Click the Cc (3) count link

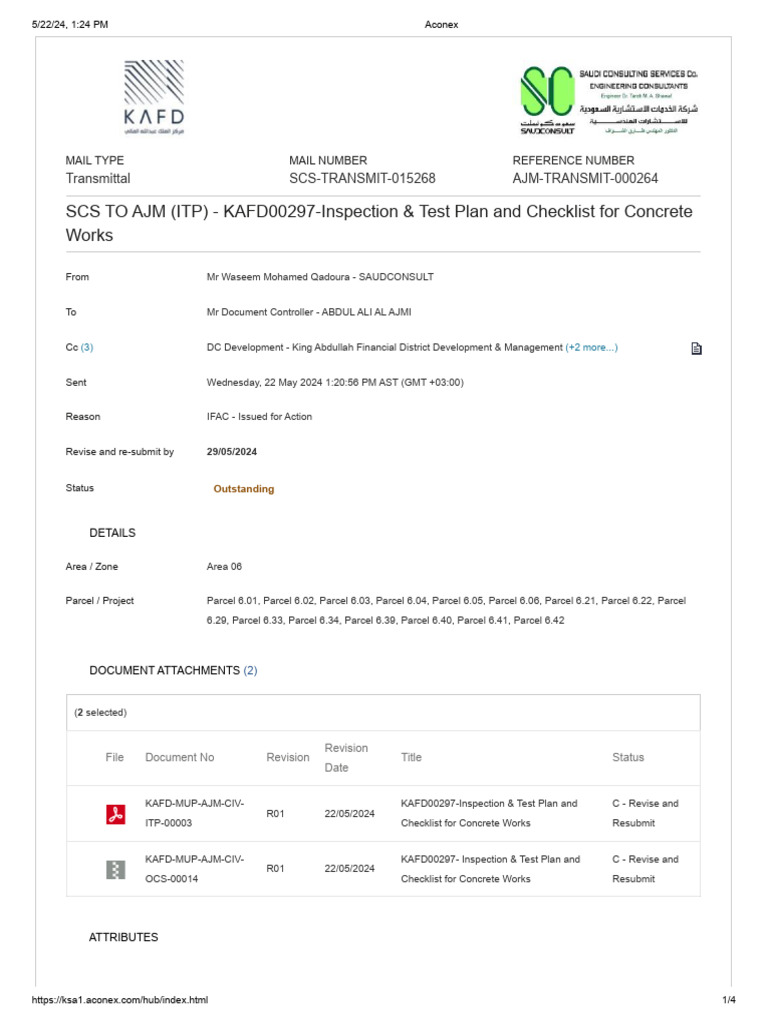click(87, 347)
